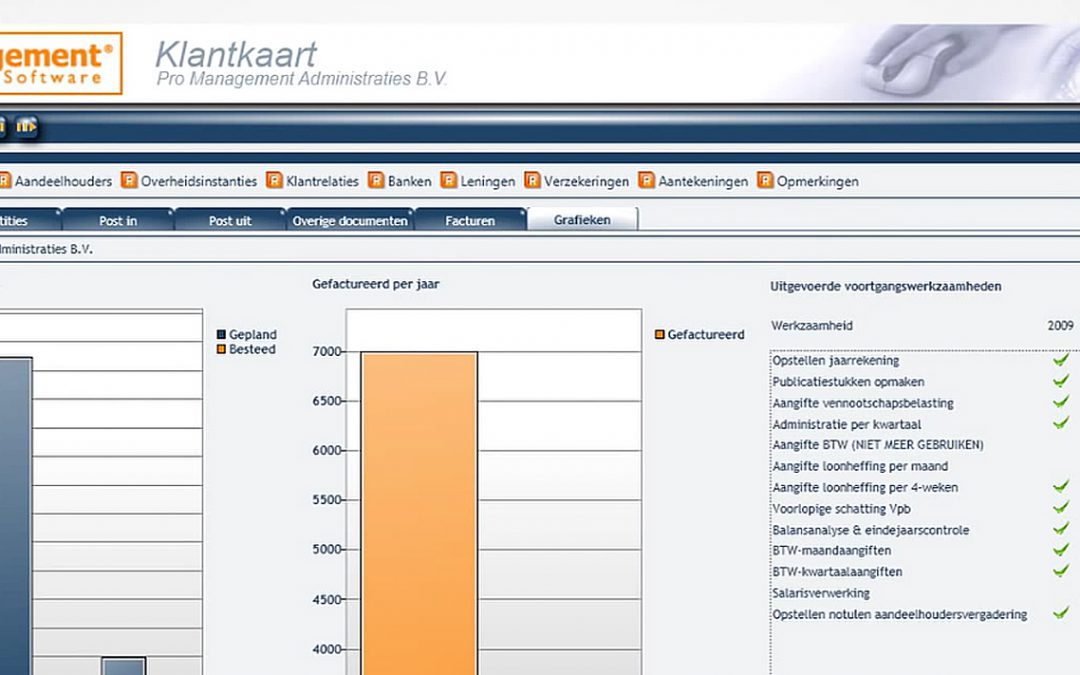Open Verzekeringen section icon
Viewport: 1080px width, 675px height.
click(x=532, y=180)
